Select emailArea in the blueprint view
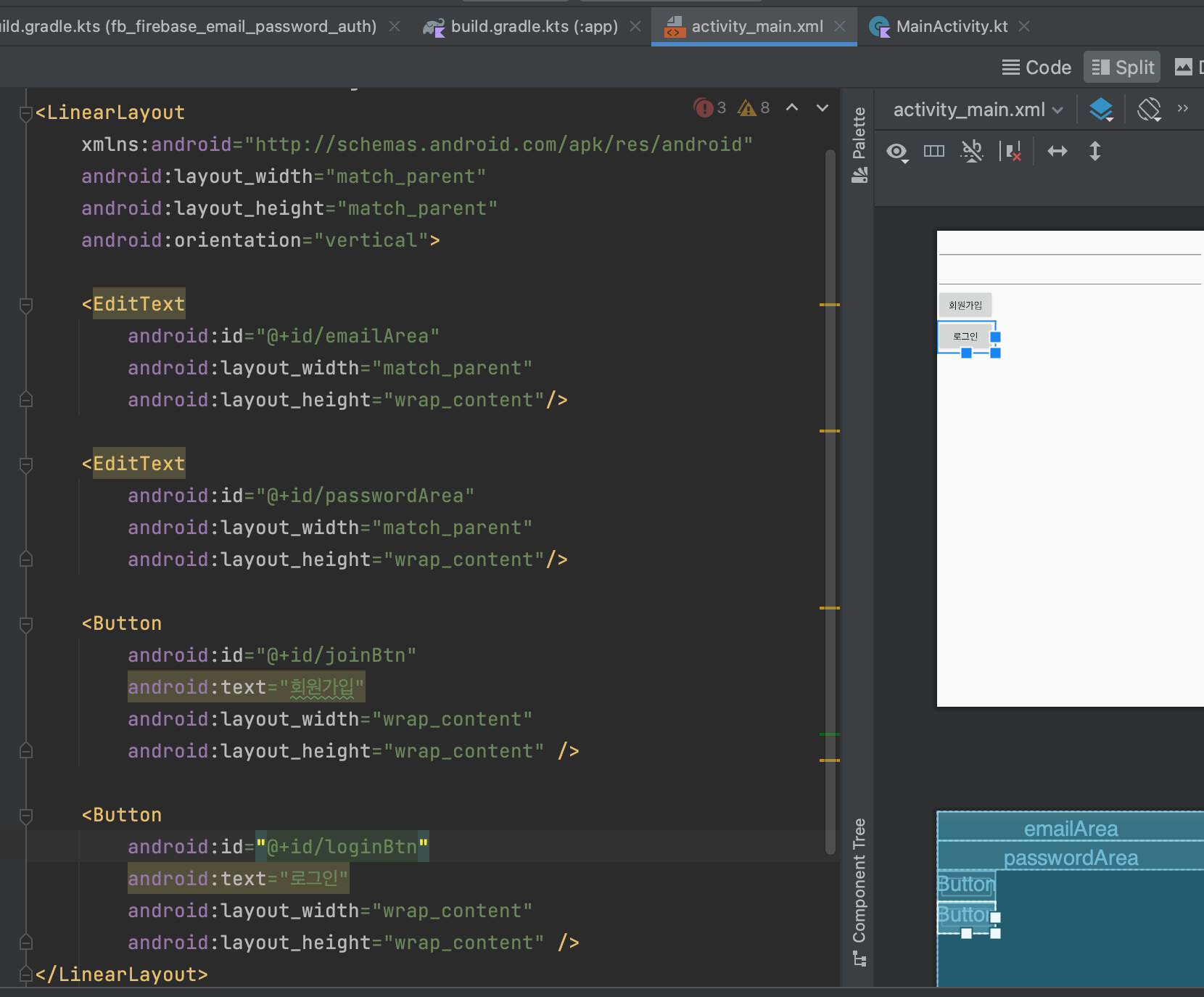Image resolution: width=1204 pixels, height=997 pixels. tap(1071, 827)
